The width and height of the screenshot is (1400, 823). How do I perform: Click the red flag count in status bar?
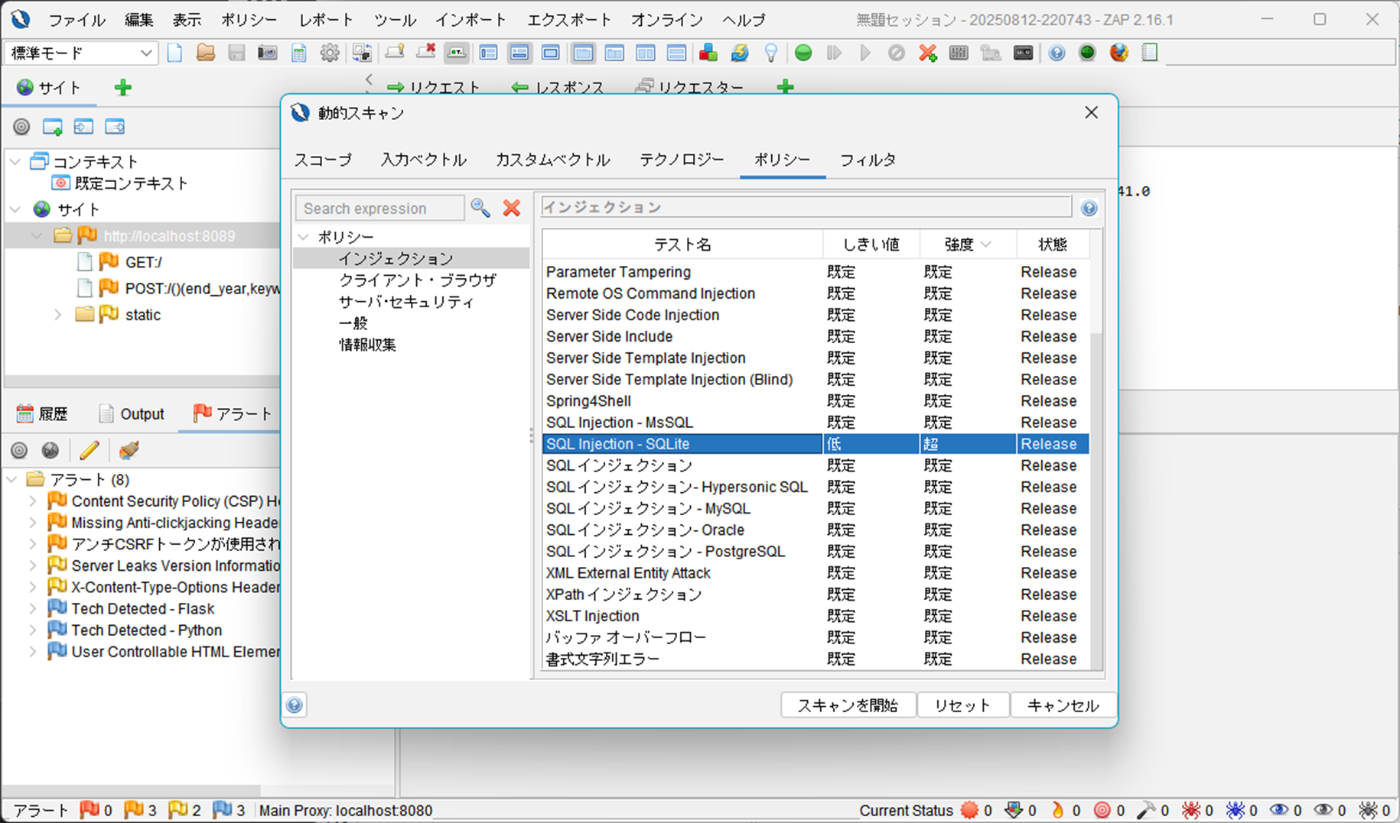[96, 810]
